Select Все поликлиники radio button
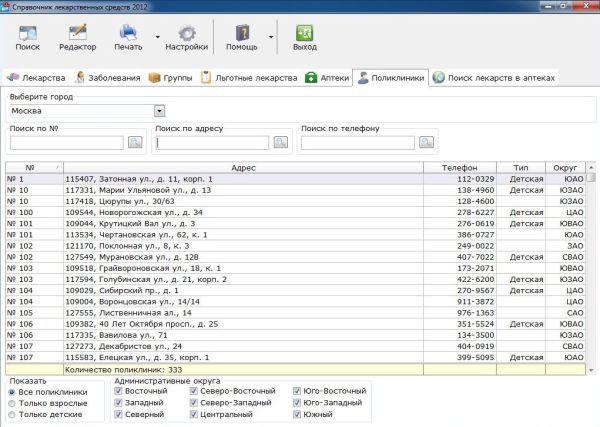Viewport: 600px width, 427px height. point(12,392)
